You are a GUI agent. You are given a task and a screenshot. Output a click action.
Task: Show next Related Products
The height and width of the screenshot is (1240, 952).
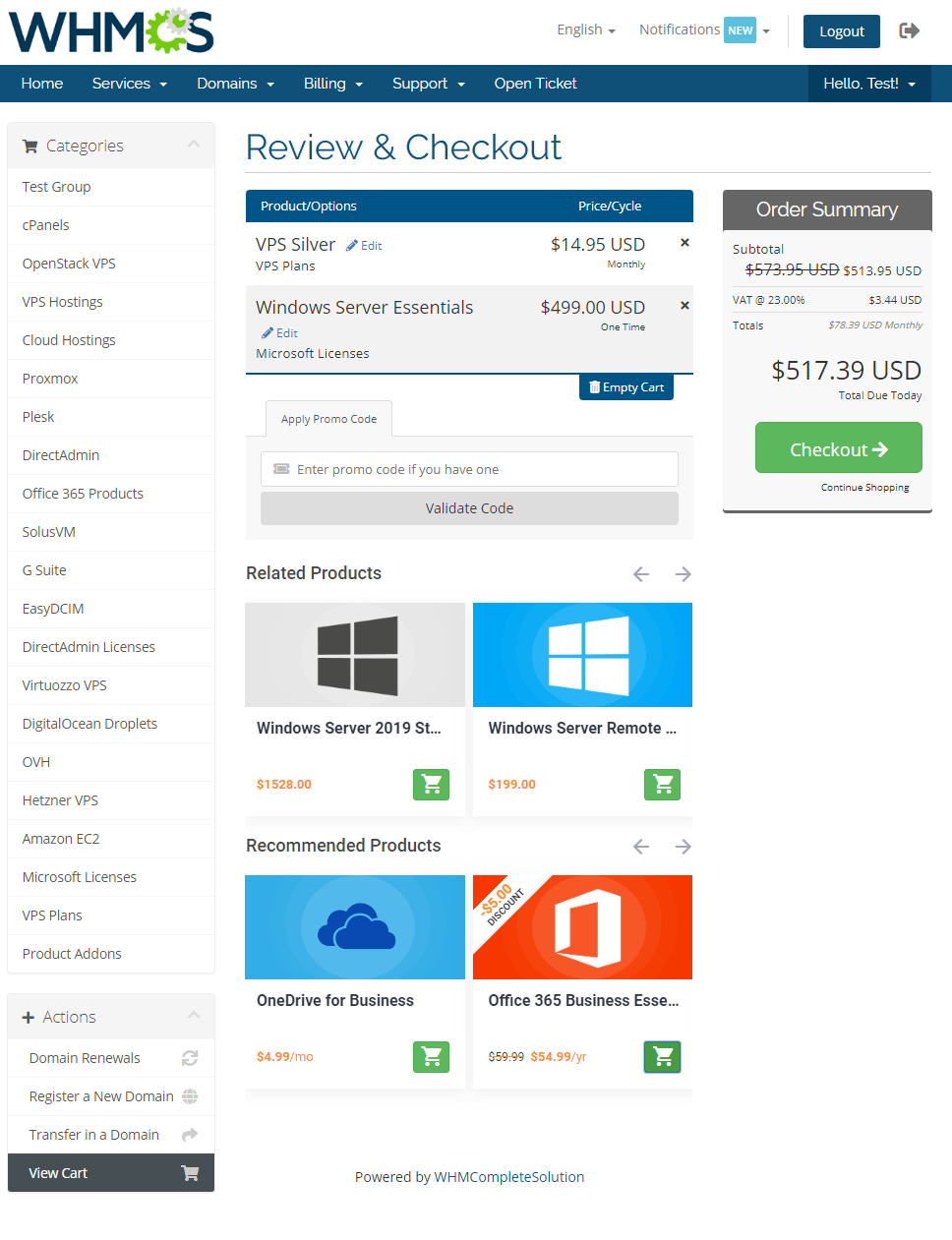pos(684,574)
